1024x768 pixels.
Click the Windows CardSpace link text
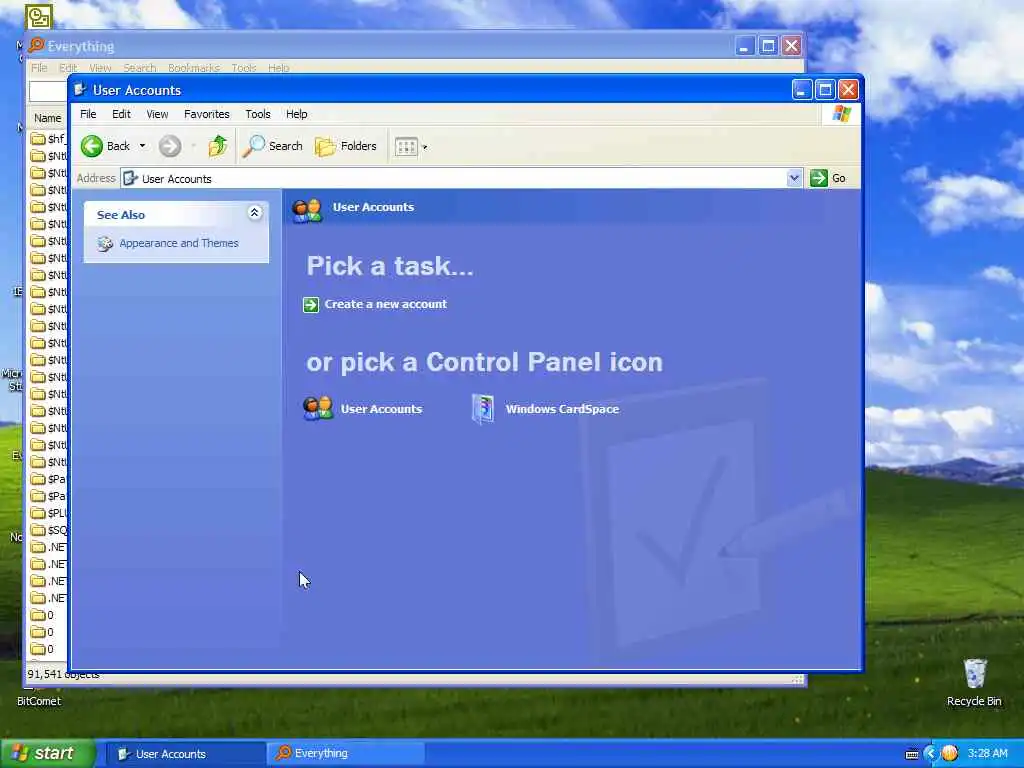(562, 409)
